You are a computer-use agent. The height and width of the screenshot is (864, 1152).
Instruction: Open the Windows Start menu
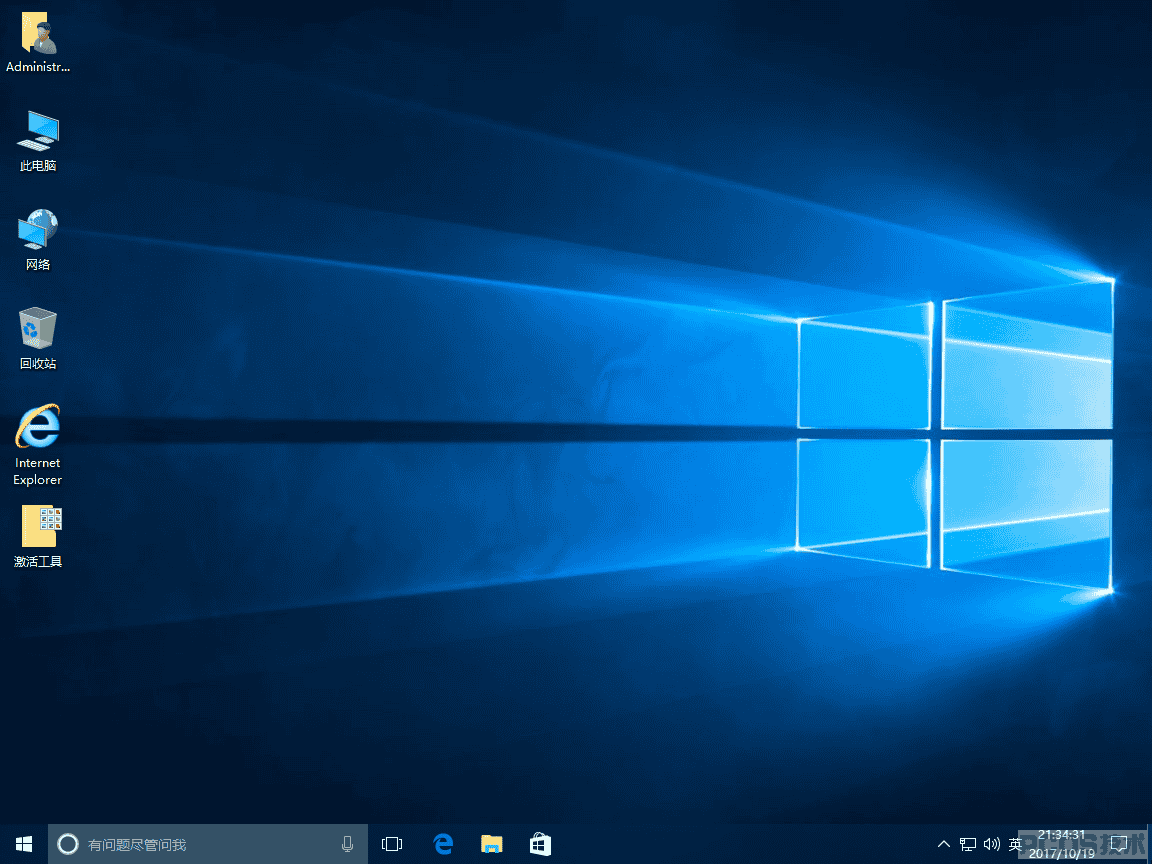click(24, 844)
